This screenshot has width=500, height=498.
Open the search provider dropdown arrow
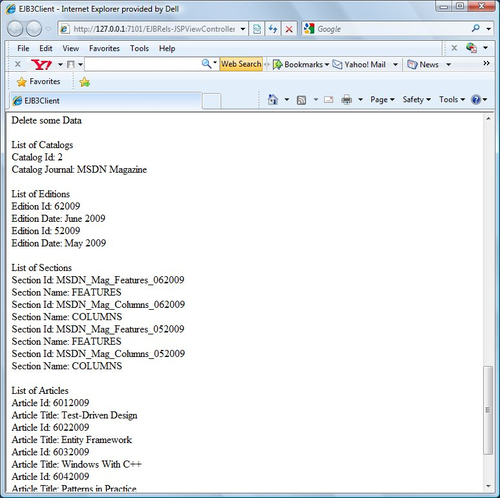pos(488,29)
